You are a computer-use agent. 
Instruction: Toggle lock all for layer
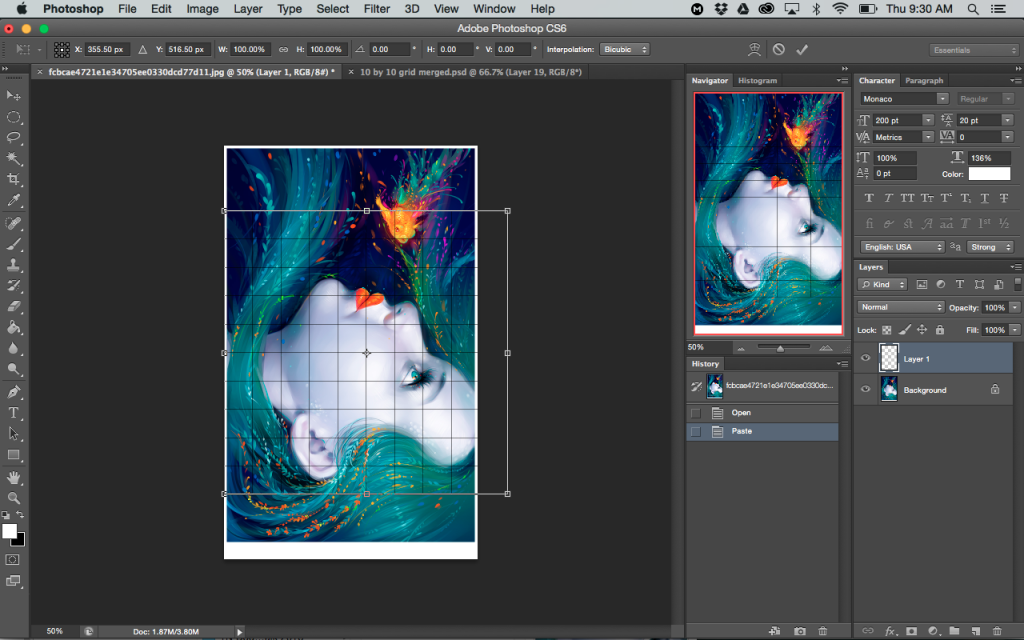940,330
